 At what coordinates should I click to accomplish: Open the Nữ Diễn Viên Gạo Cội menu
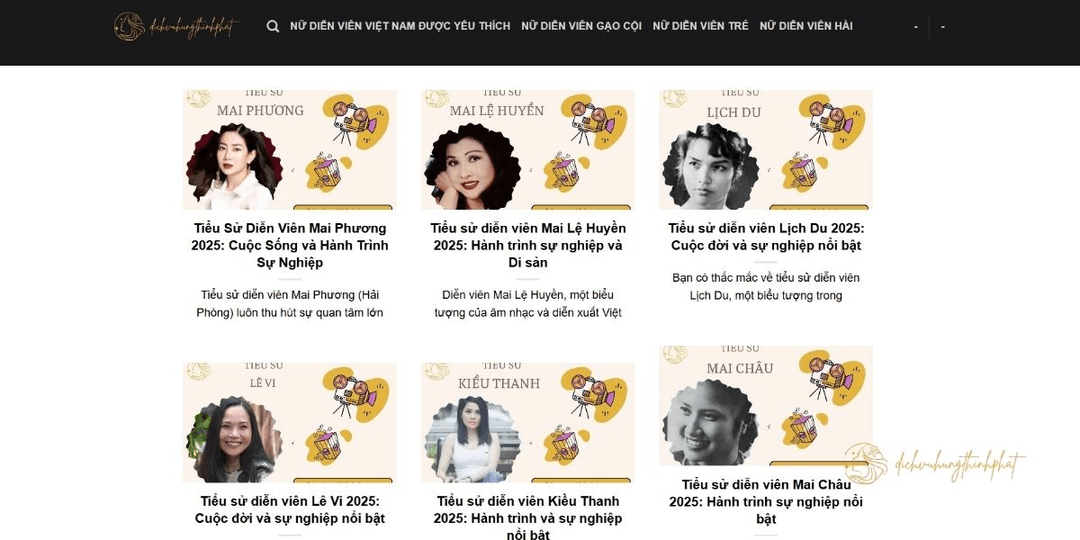click(581, 26)
